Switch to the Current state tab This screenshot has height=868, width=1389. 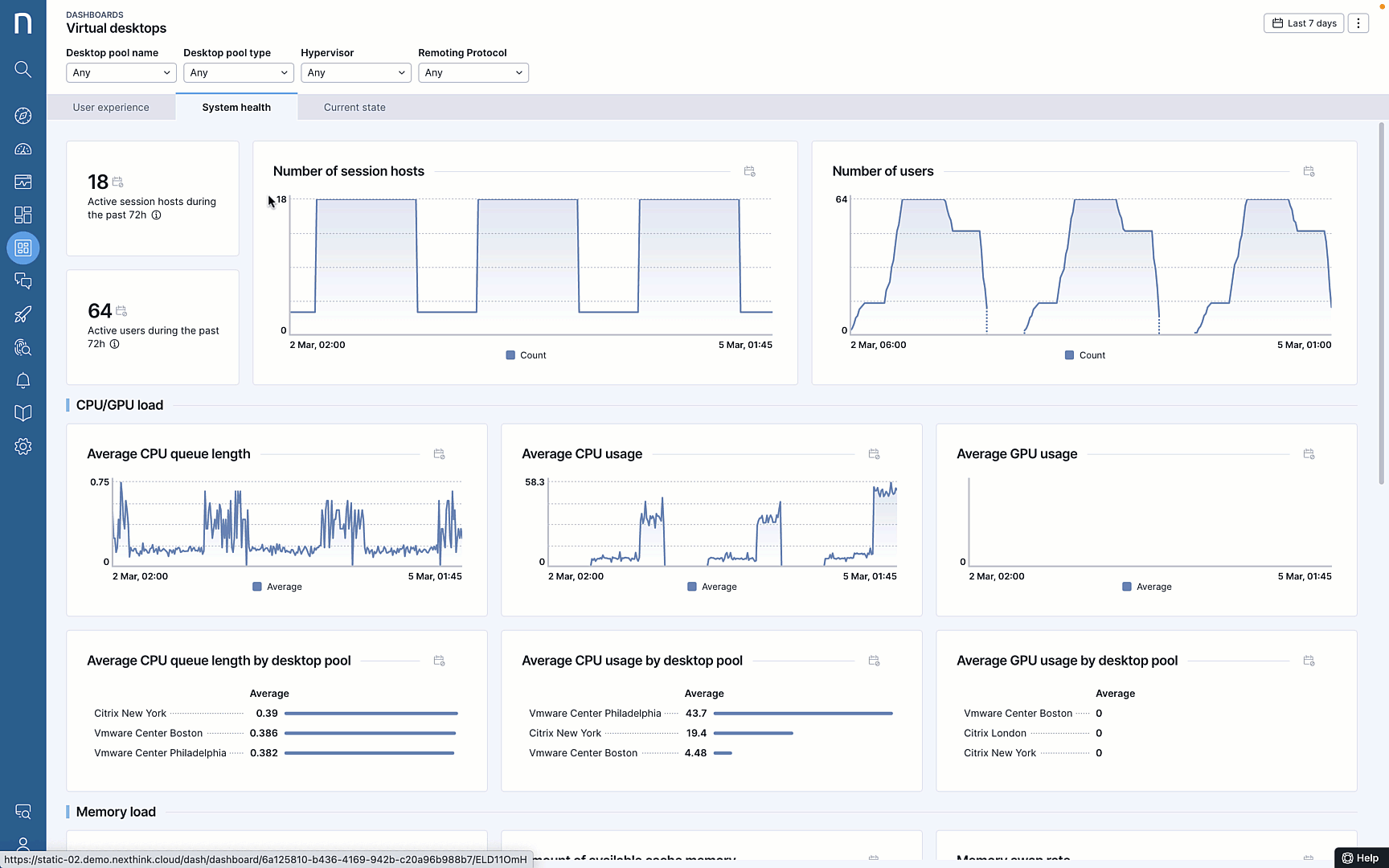click(x=354, y=108)
